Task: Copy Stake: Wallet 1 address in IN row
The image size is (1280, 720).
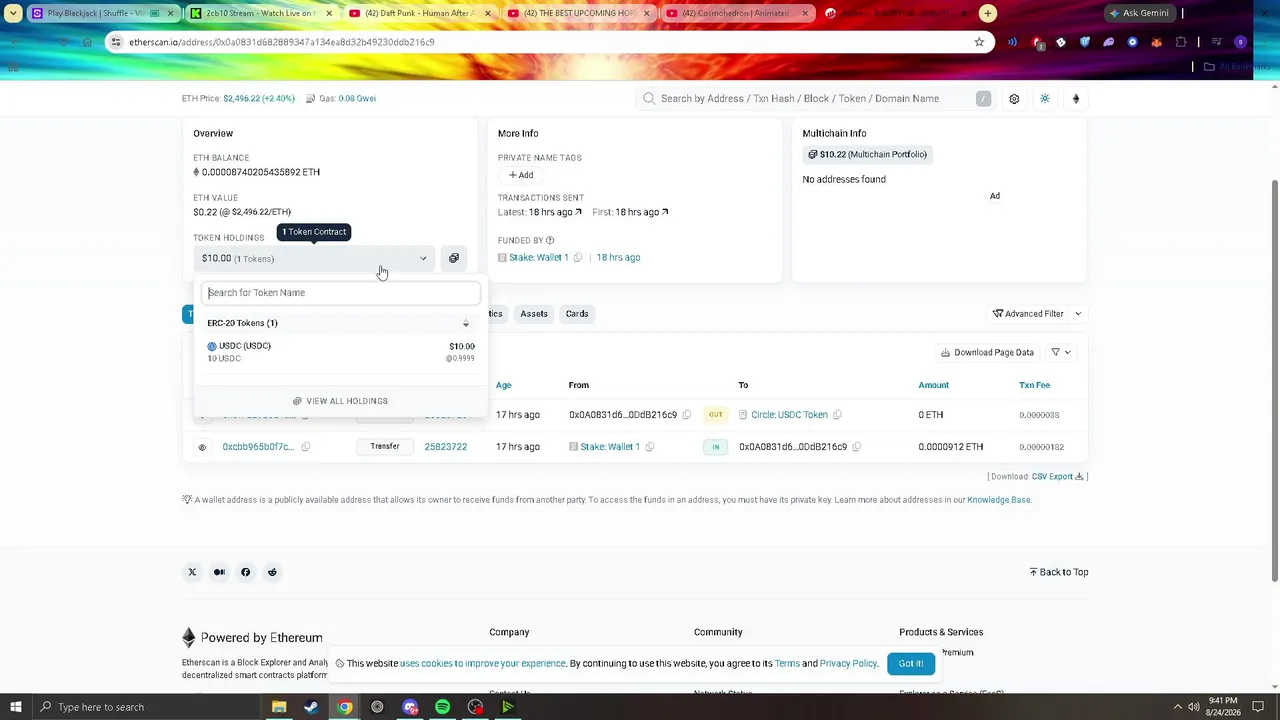Action: [649, 447]
